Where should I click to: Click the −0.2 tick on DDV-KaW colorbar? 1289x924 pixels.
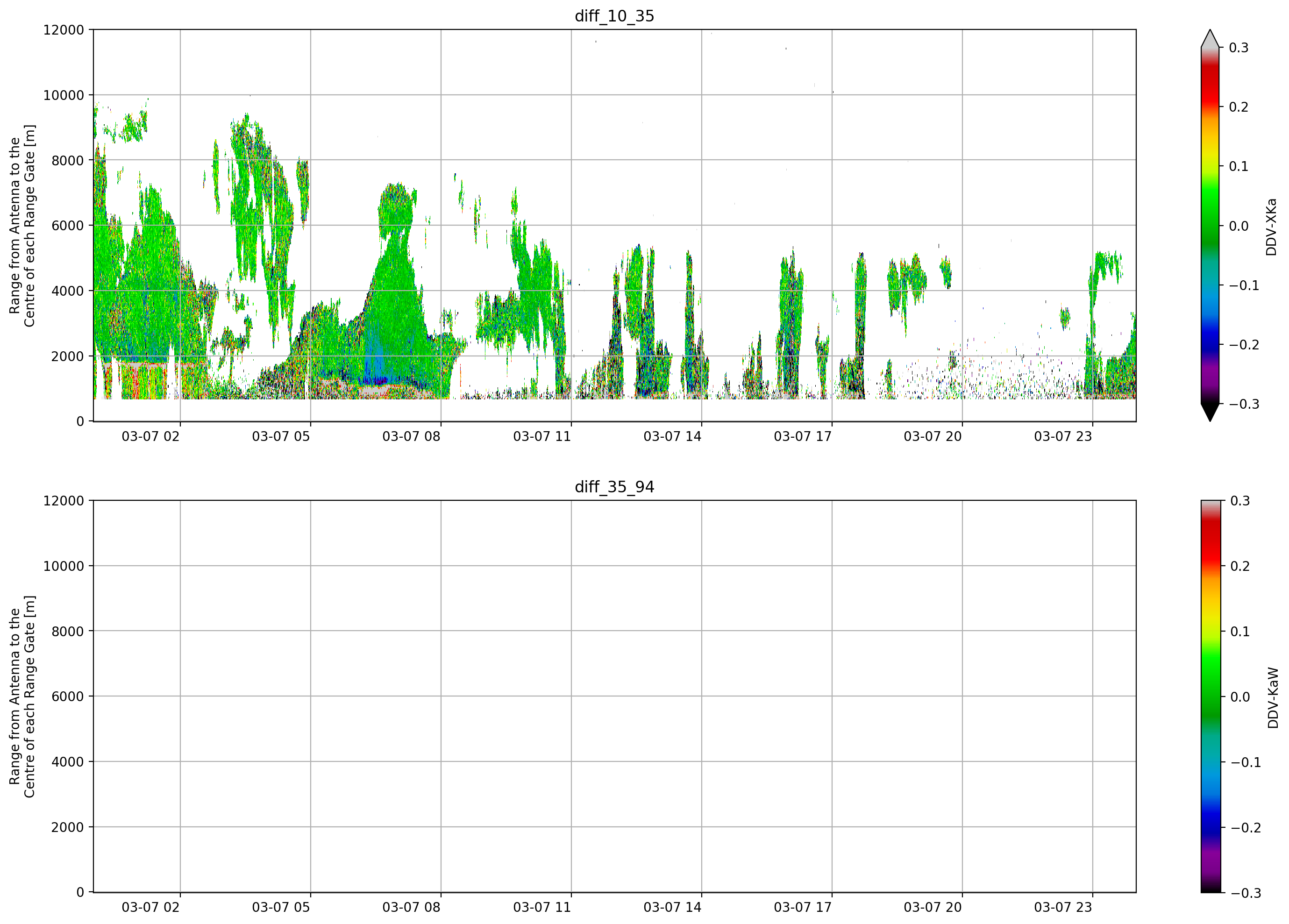[x=1246, y=827]
